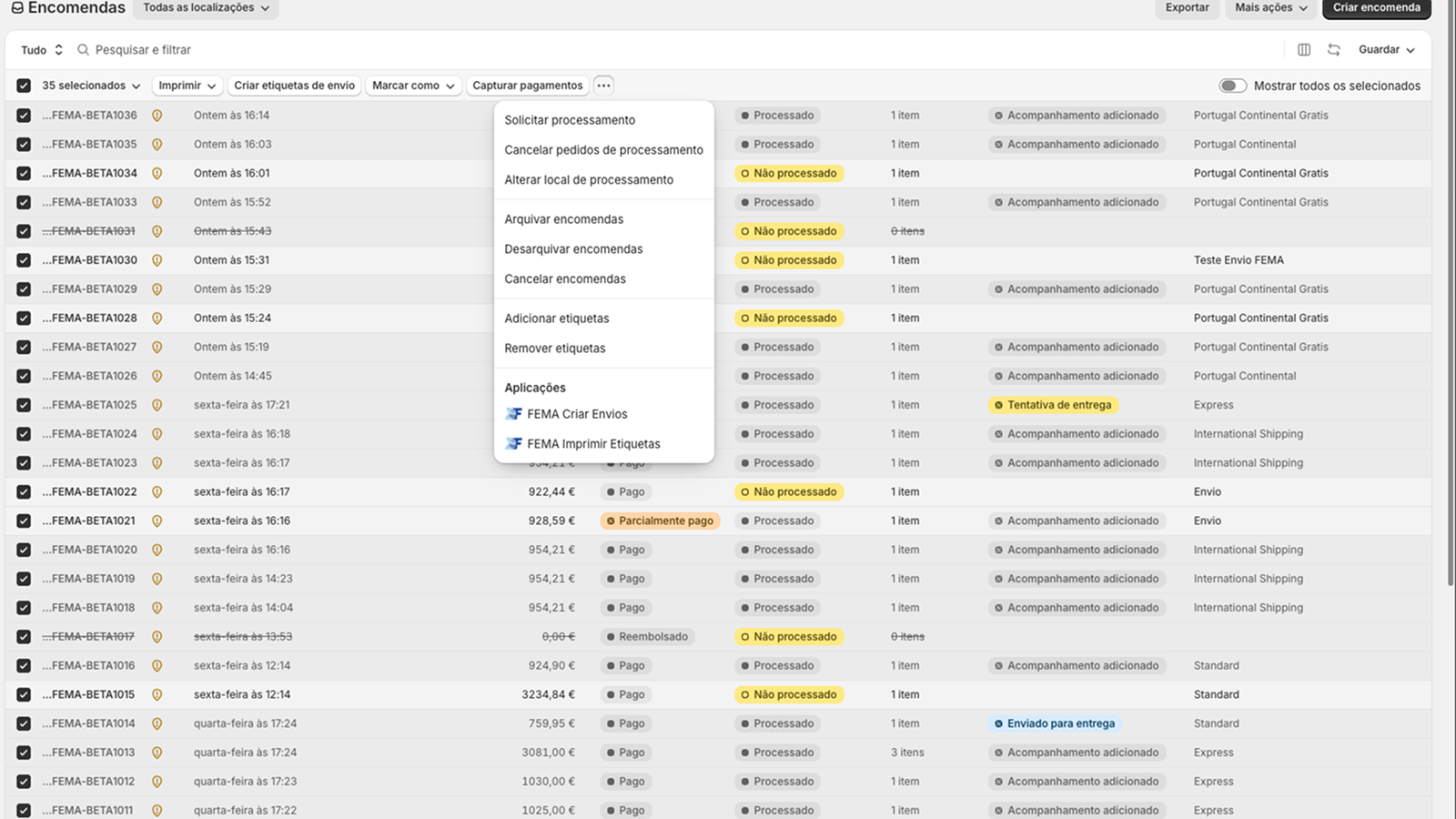Click the Capturar pagamentos button
Image resolution: width=1456 pixels, height=819 pixels.
(x=528, y=86)
